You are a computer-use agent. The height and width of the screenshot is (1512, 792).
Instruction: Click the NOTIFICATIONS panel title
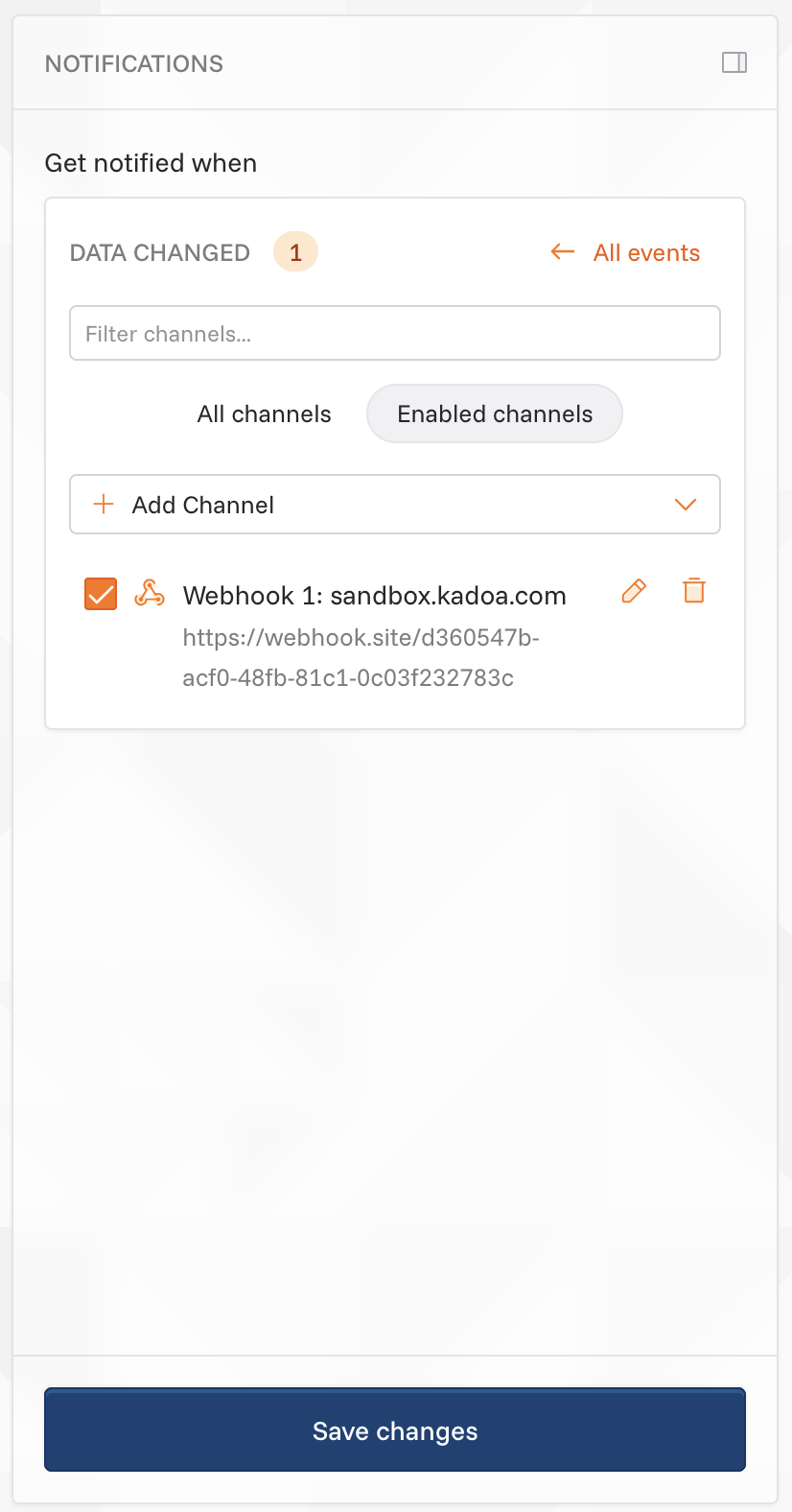coord(134,64)
